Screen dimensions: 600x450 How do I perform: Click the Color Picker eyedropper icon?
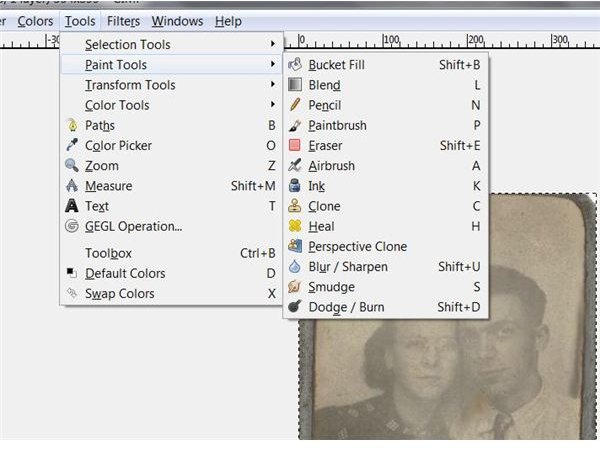coord(72,145)
